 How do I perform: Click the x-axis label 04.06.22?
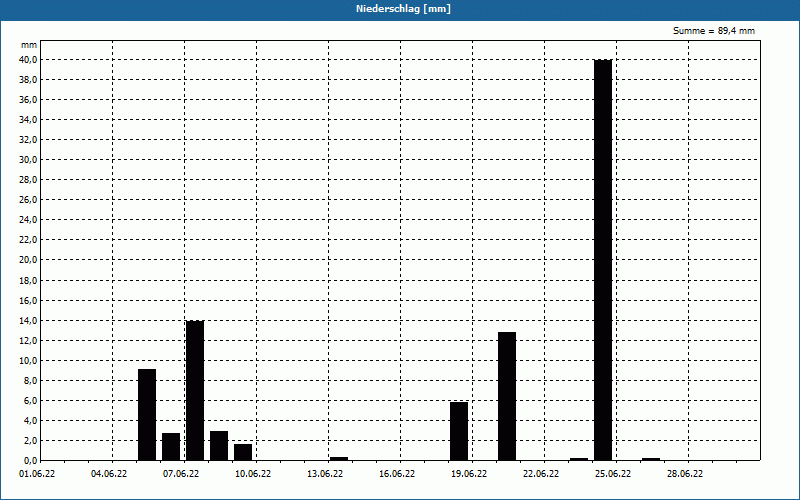(x=109, y=474)
